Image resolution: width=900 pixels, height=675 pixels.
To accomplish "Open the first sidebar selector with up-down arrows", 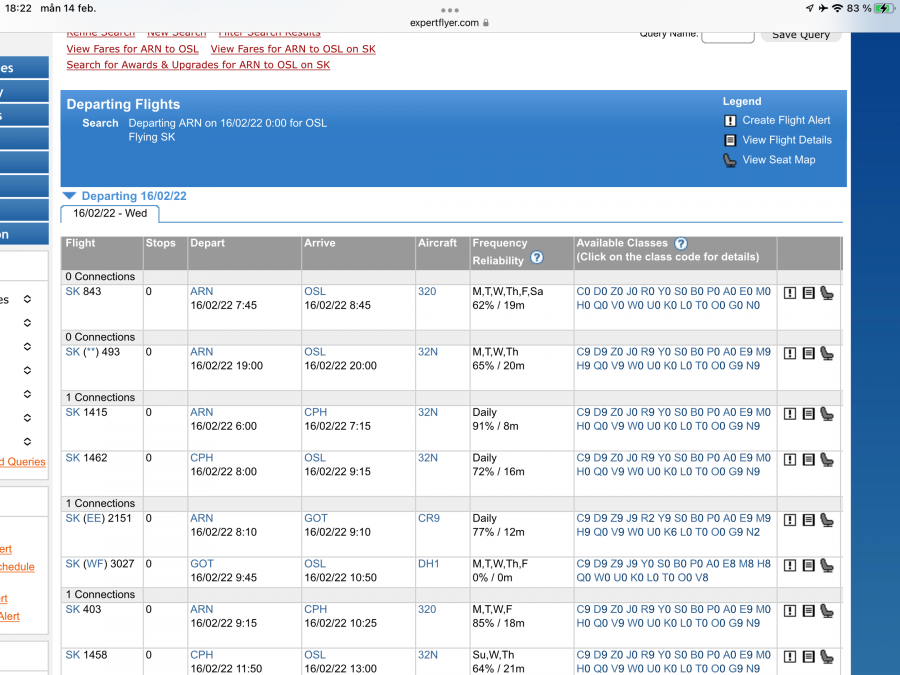I will [27, 299].
